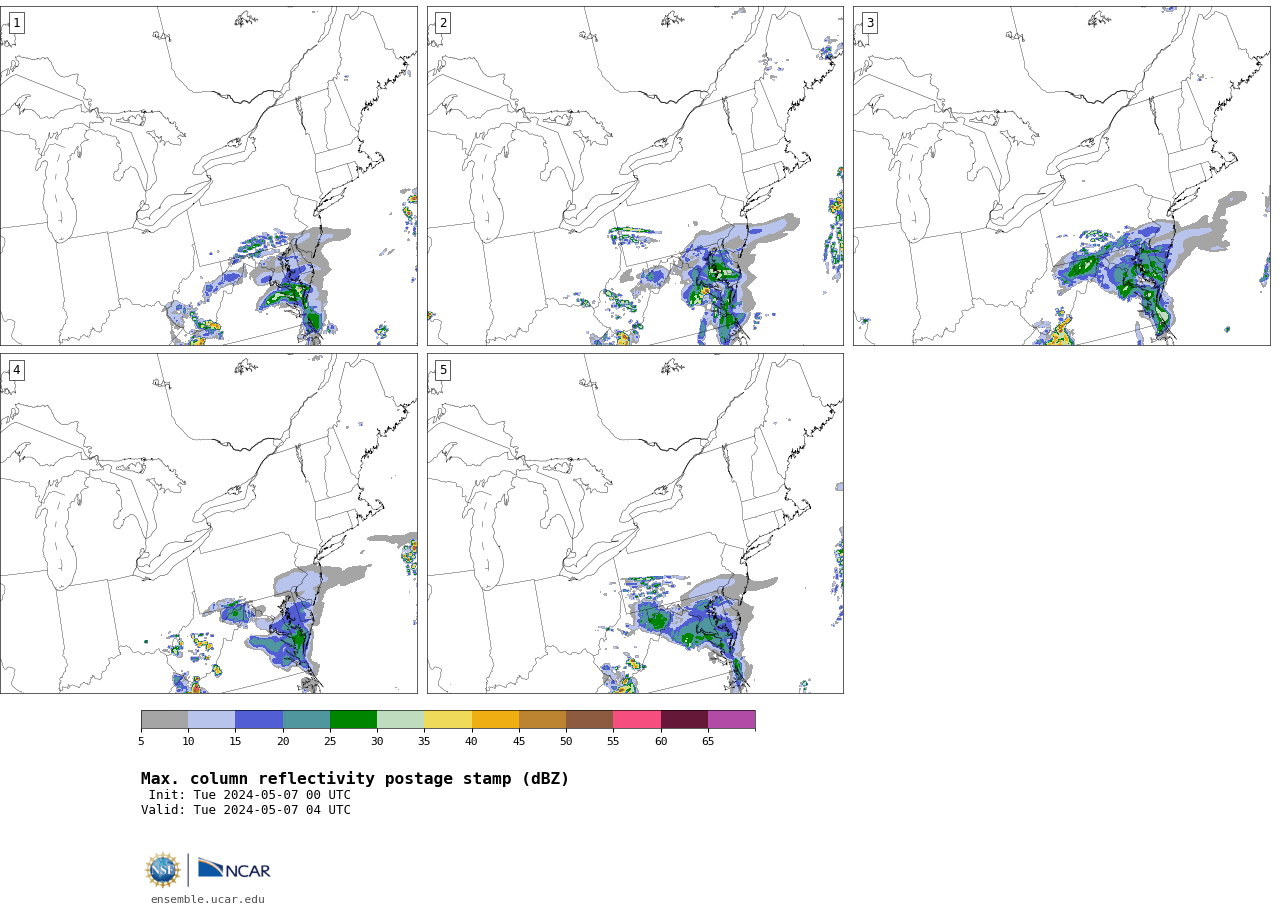Click the teal 20-25 dBZ swatch
1280x910 pixels.
tap(306, 720)
